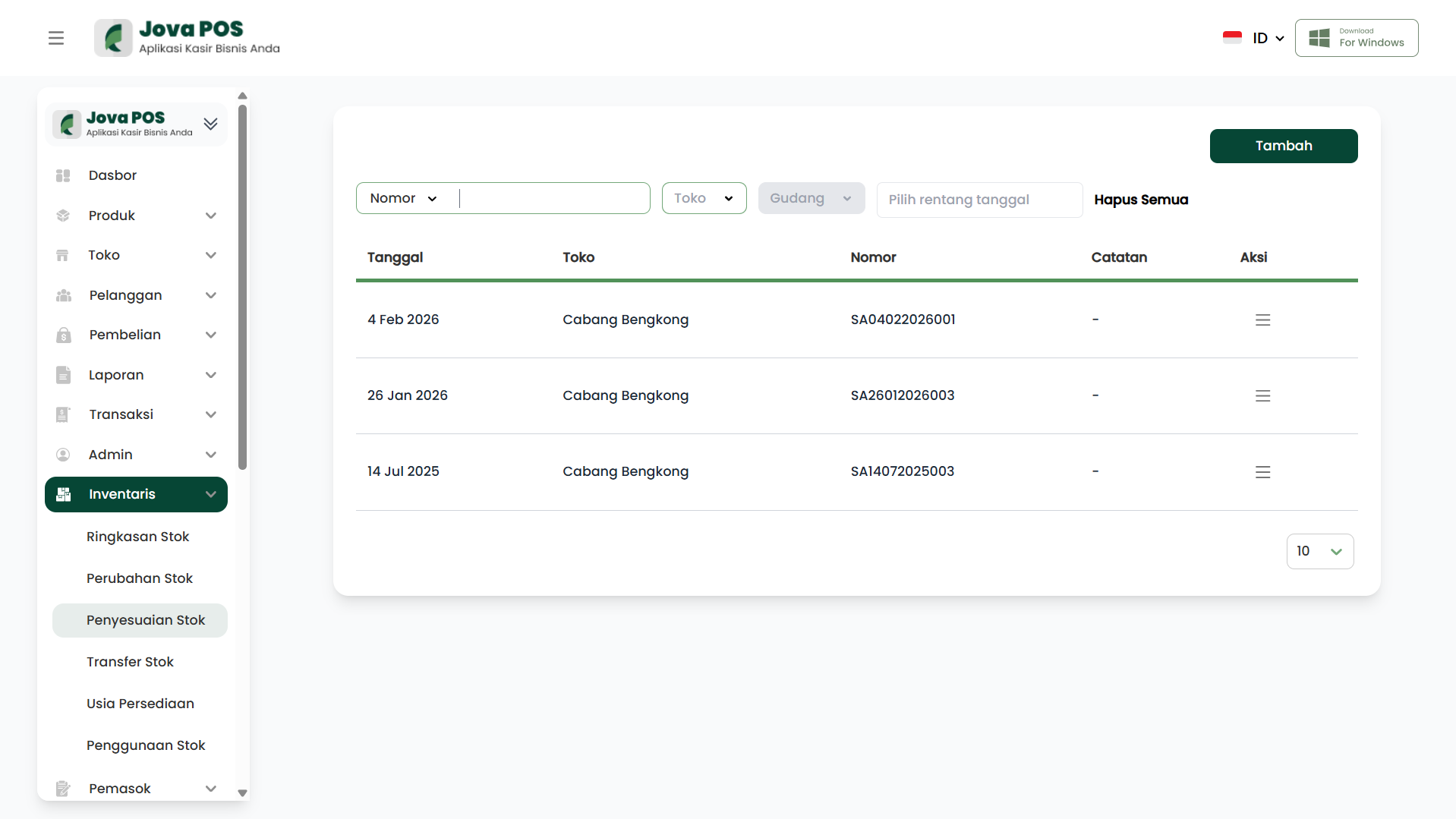Viewport: 1456px width, 819px height.
Task: Open action menu for 26 Jan 2026 row
Action: pyautogui.click(x=1262, y=396)
